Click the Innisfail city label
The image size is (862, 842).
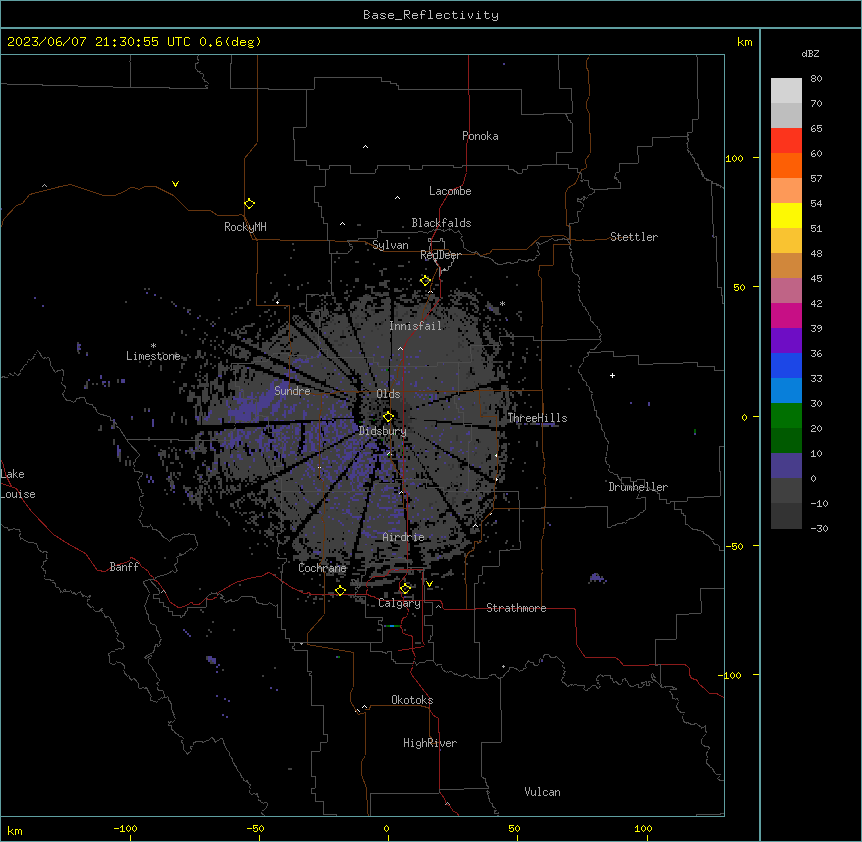coord(415,326)
